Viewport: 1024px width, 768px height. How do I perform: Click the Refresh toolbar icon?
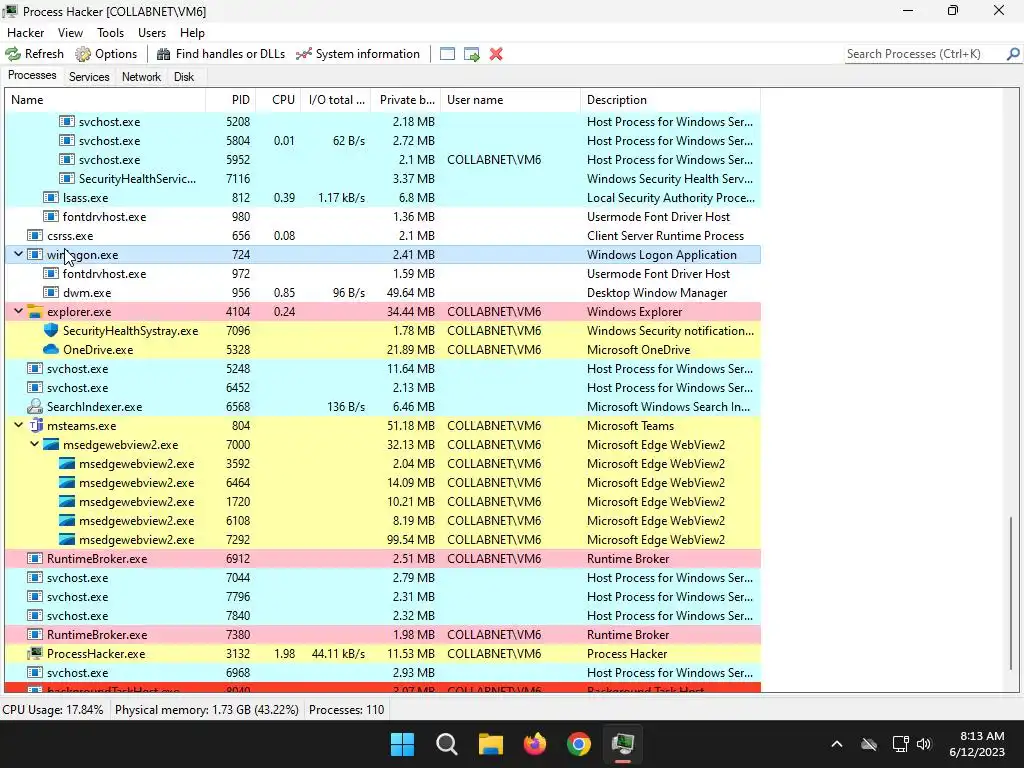[x=13, y=54]
